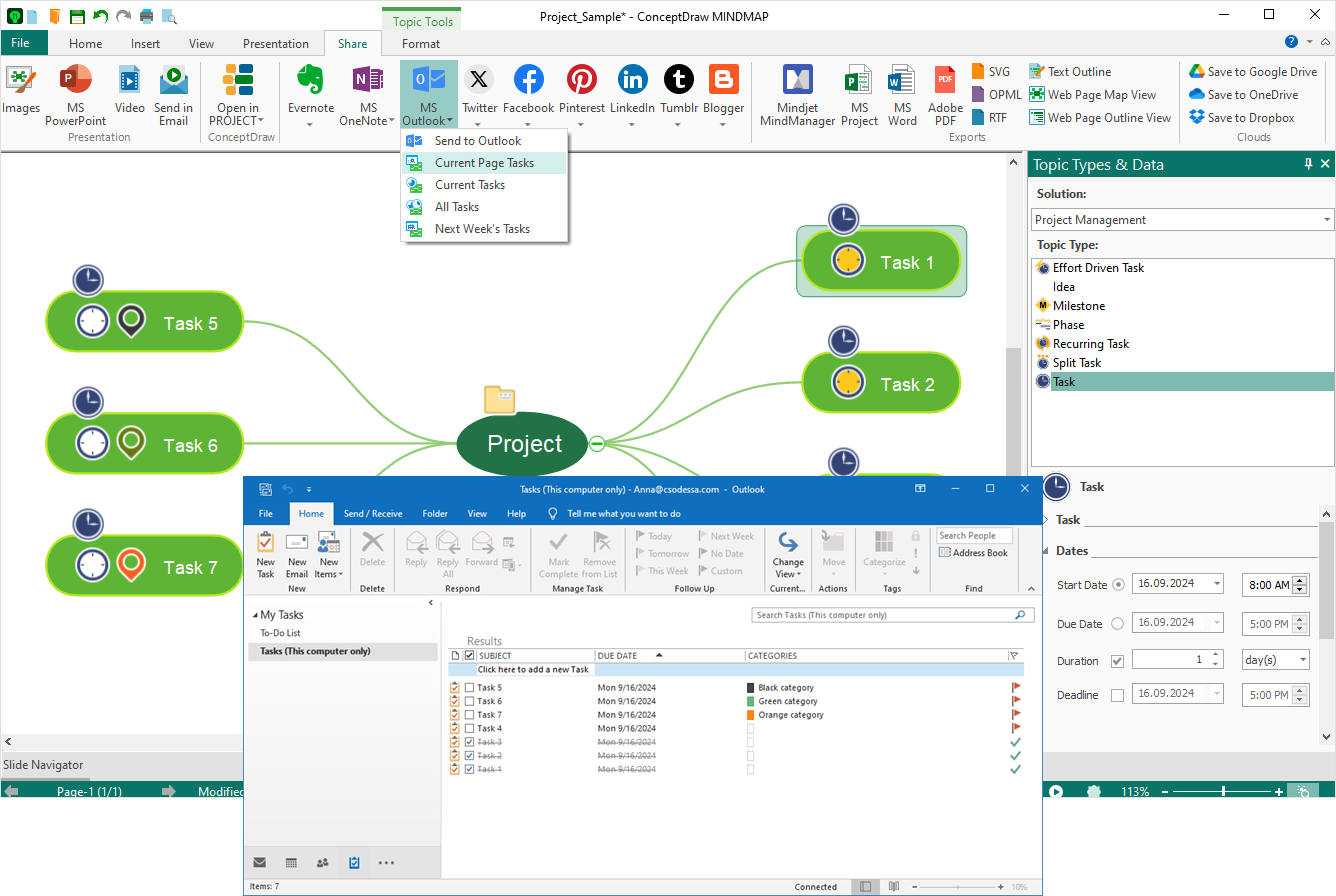Choose Next Week's Tasks menu item

[x=484, y=229]
